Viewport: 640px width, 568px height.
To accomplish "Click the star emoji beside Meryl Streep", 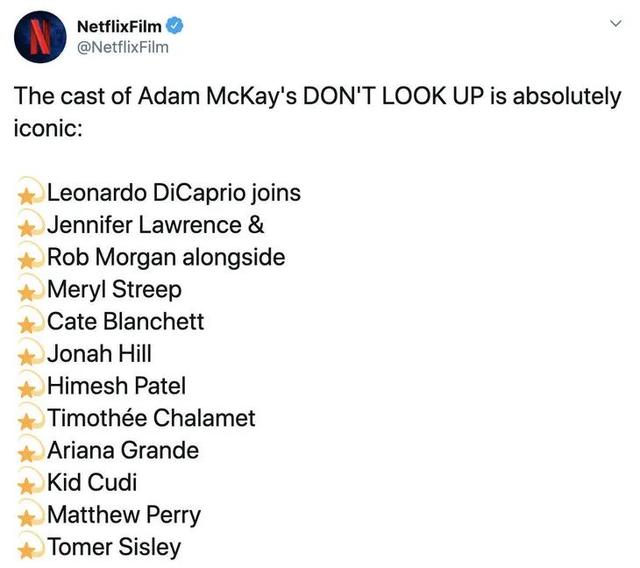I will tap(30, 291).
